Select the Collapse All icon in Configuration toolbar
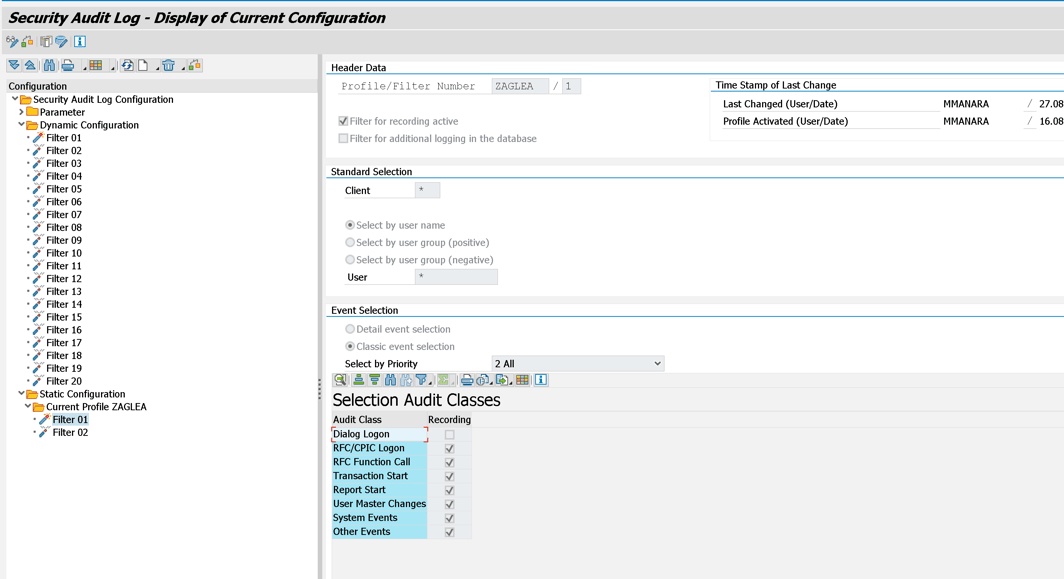Image resolution: width=1064 pixels, height=579 pixels. click(x=31, y=64)
